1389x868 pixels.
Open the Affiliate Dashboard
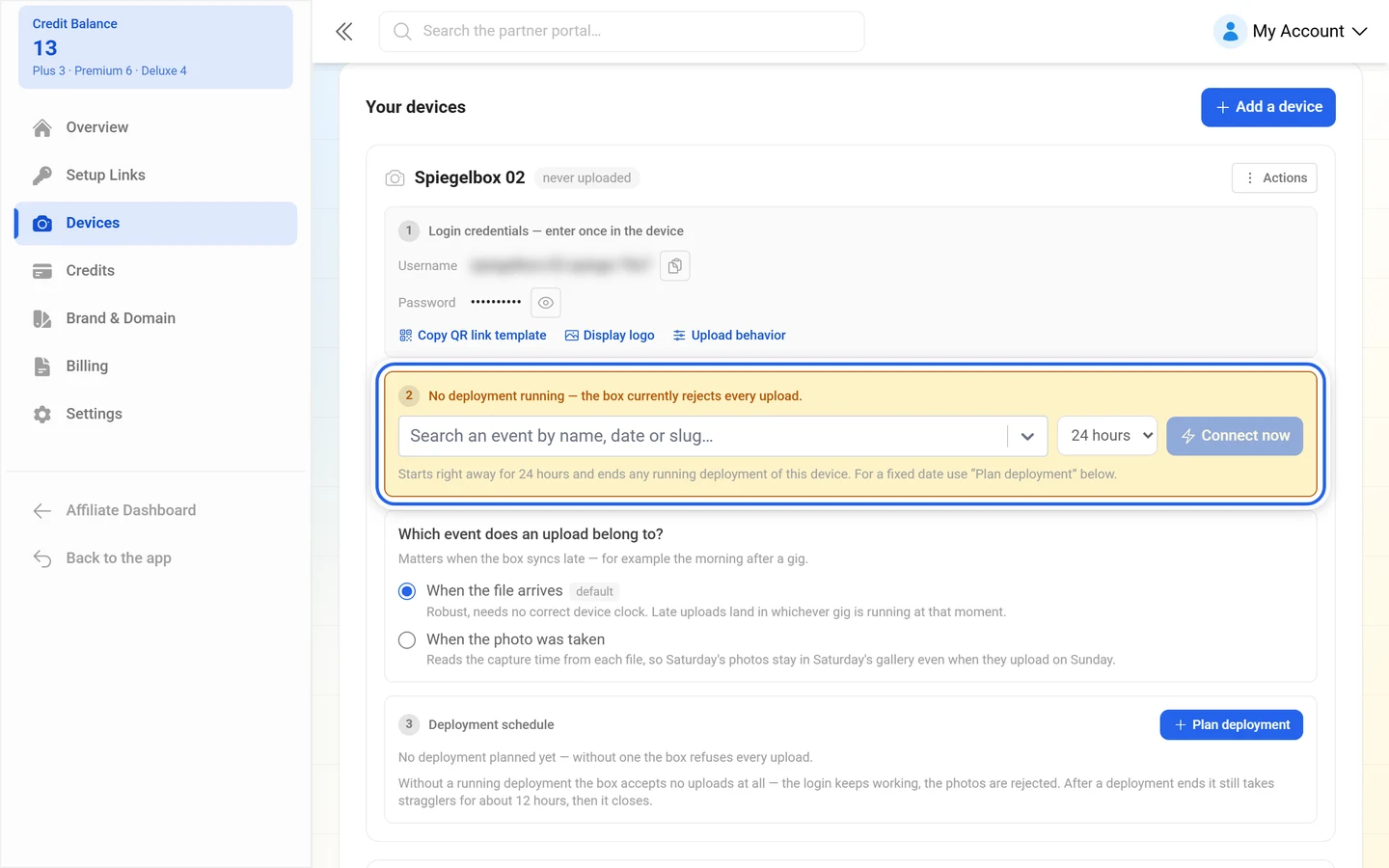[156, 511]
